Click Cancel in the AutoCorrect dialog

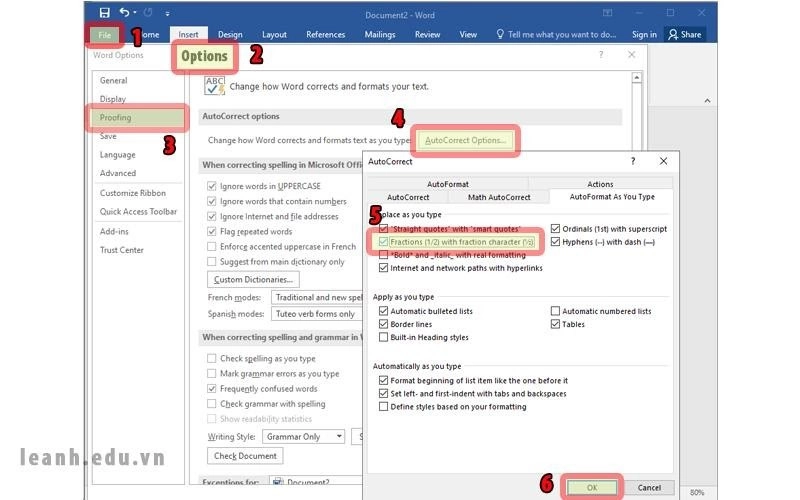coord(649,488)
